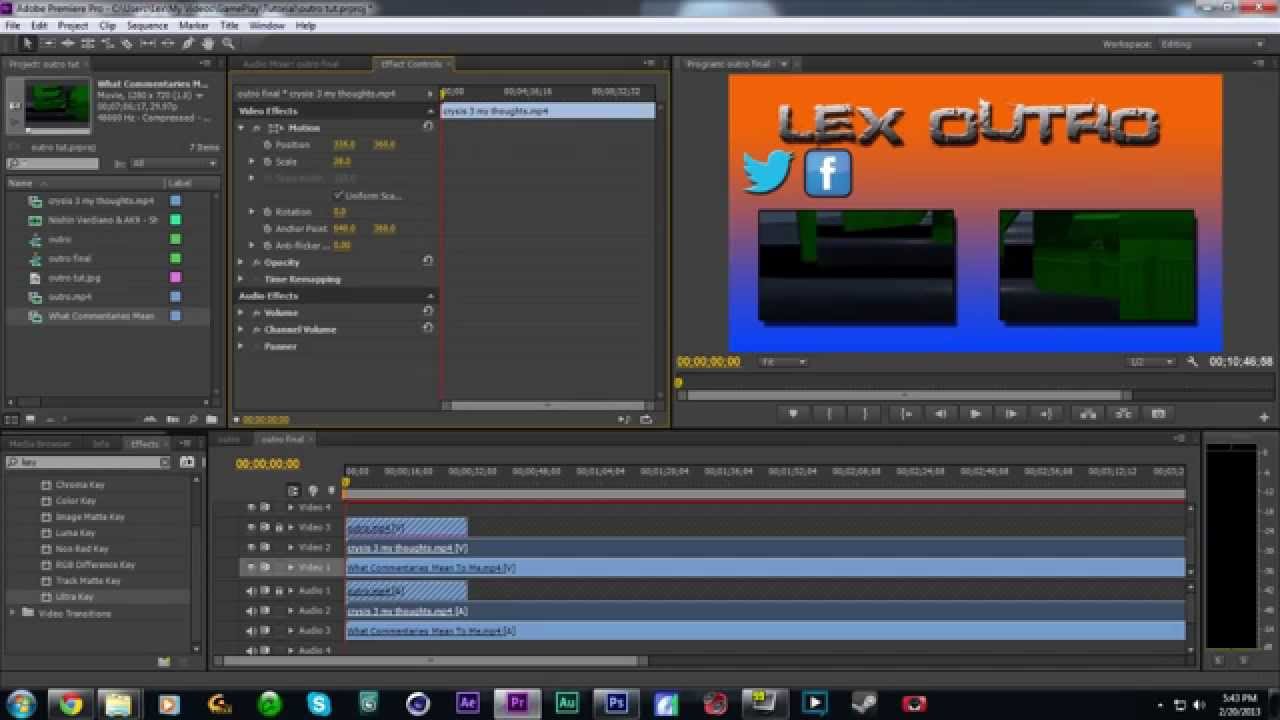Screen dimensions: 1280x720
Task: Click Add Marker button in Program monitor
Action: coord(794,413)
